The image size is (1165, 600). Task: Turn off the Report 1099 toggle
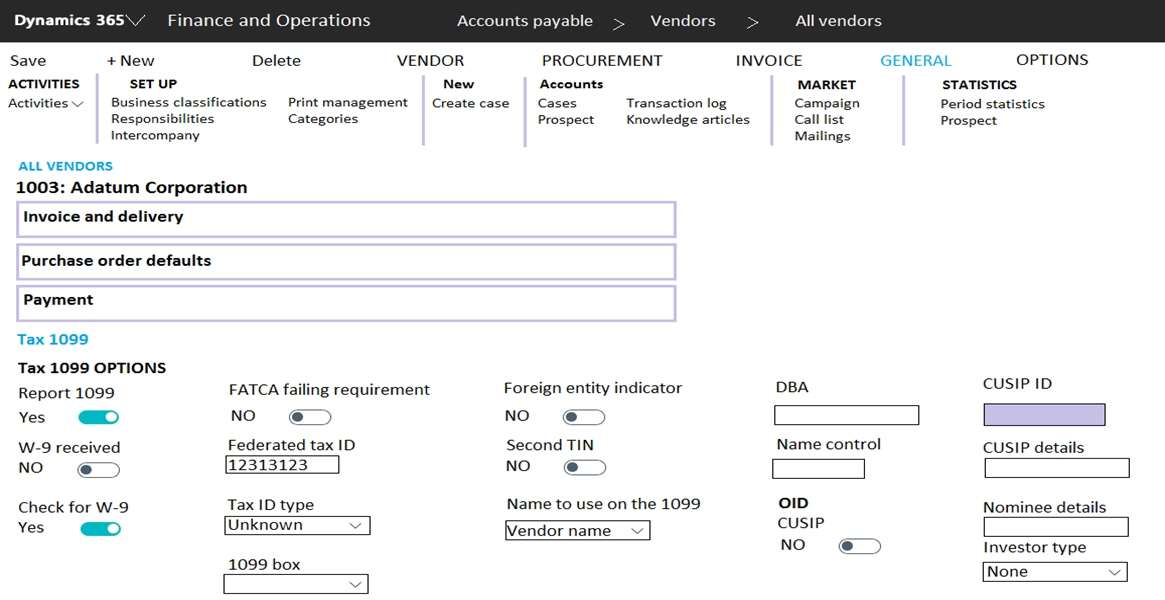click(99, 417)
